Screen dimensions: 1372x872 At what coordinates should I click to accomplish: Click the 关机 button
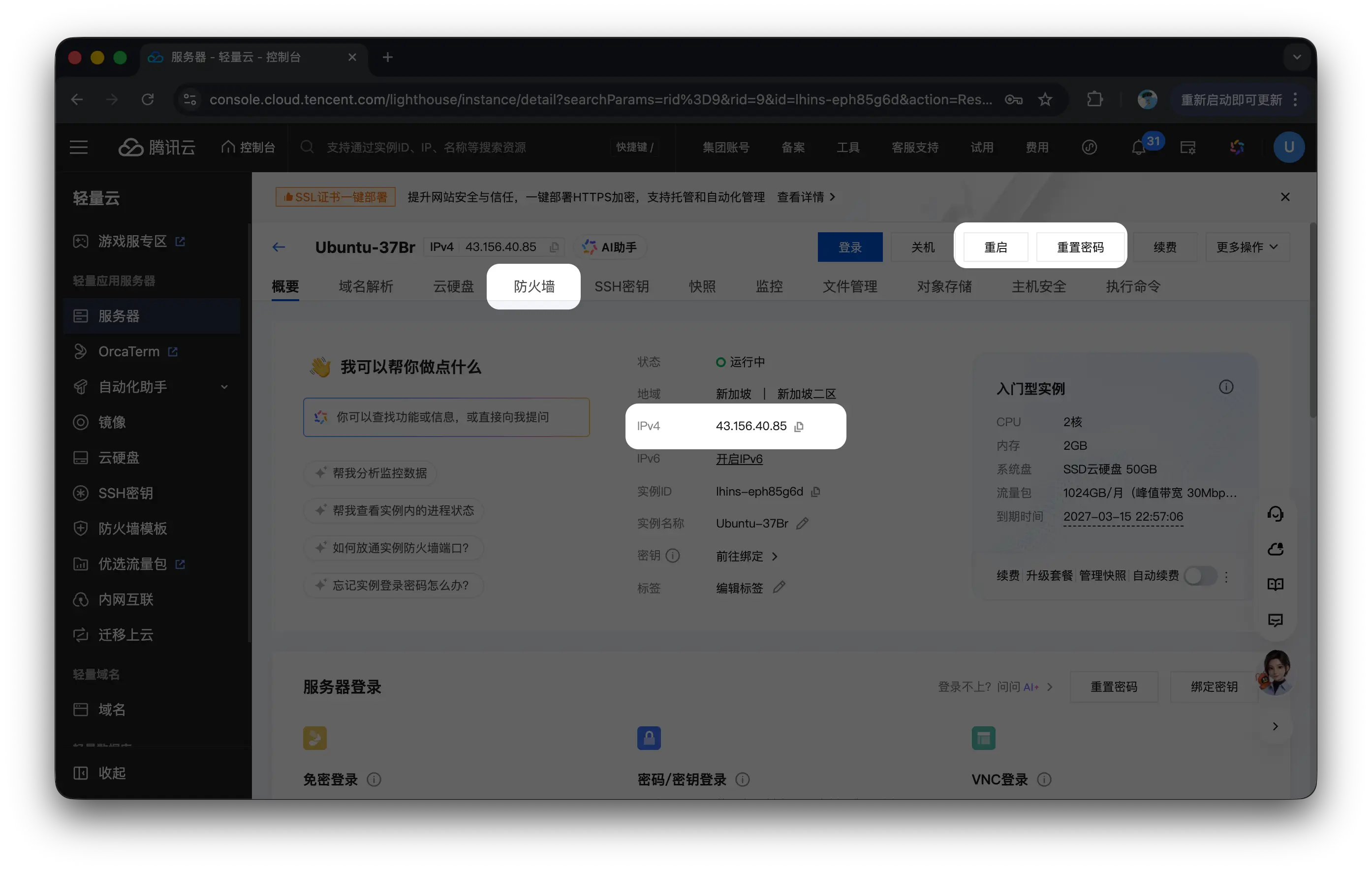pyautogui.click(x=922, y=248)
